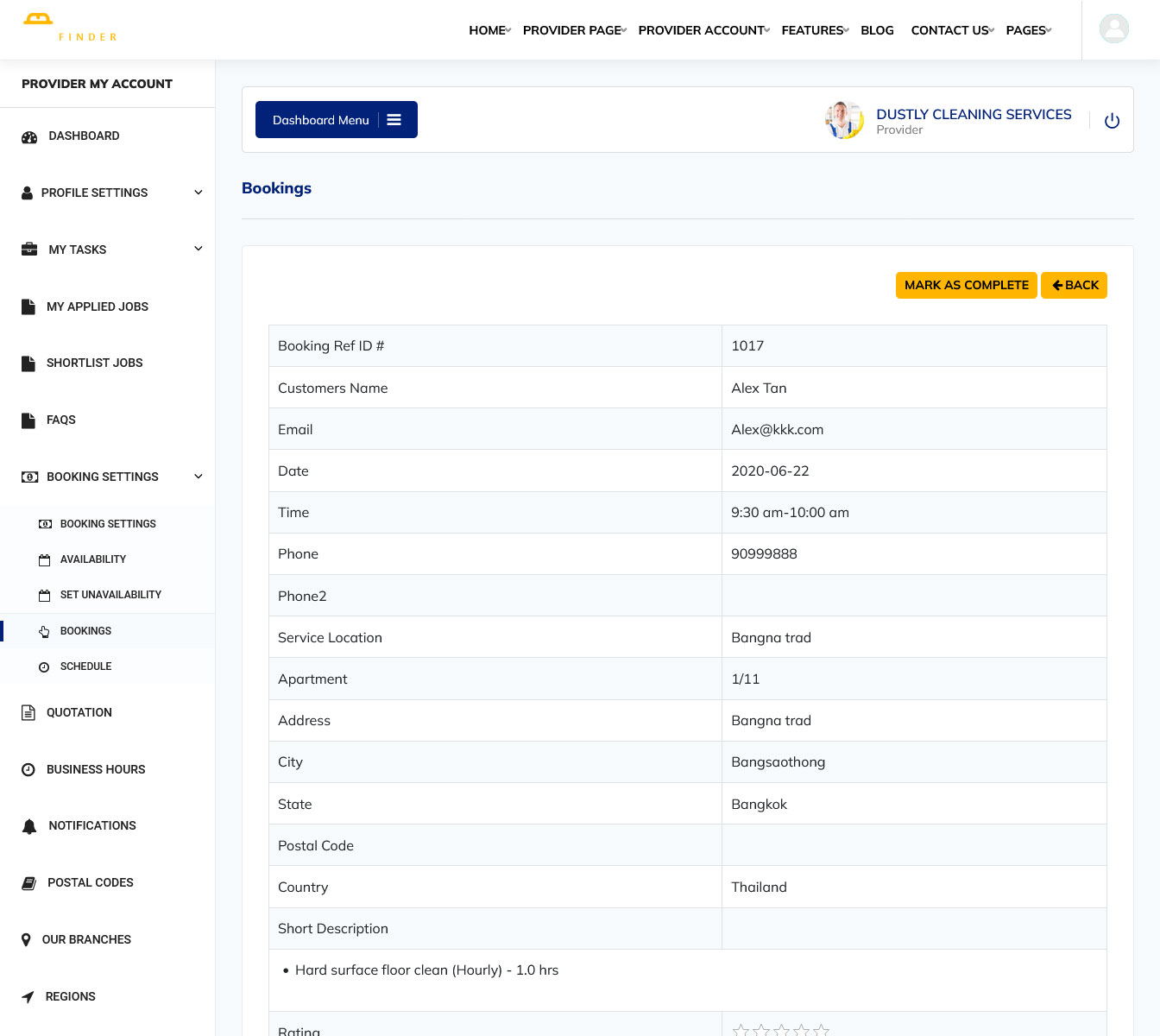Click the Notifications bell icon

click(29, 826)
